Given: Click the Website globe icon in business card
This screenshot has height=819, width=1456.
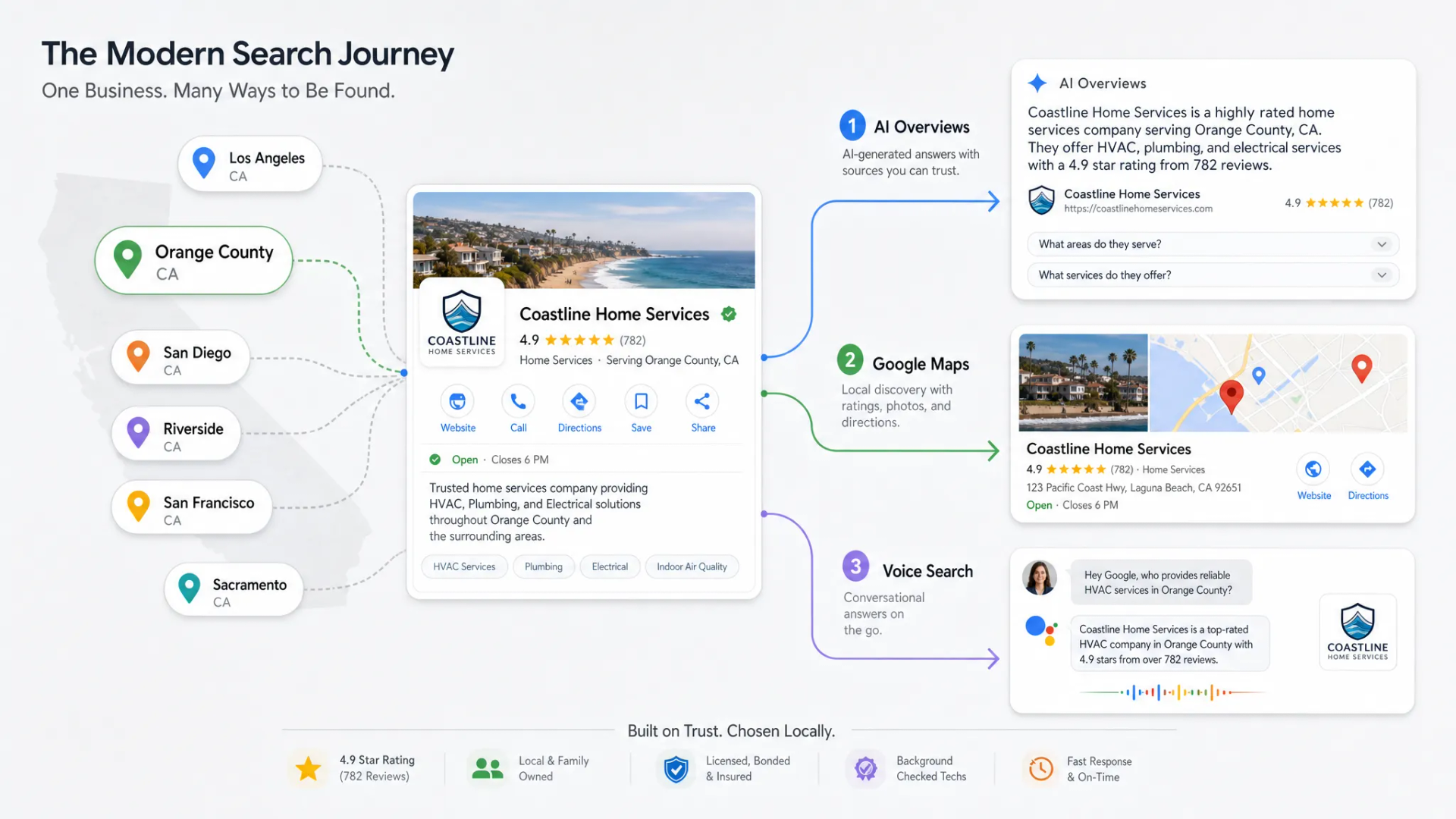Looking at the screenshot, I should click(x=457, y=401).
